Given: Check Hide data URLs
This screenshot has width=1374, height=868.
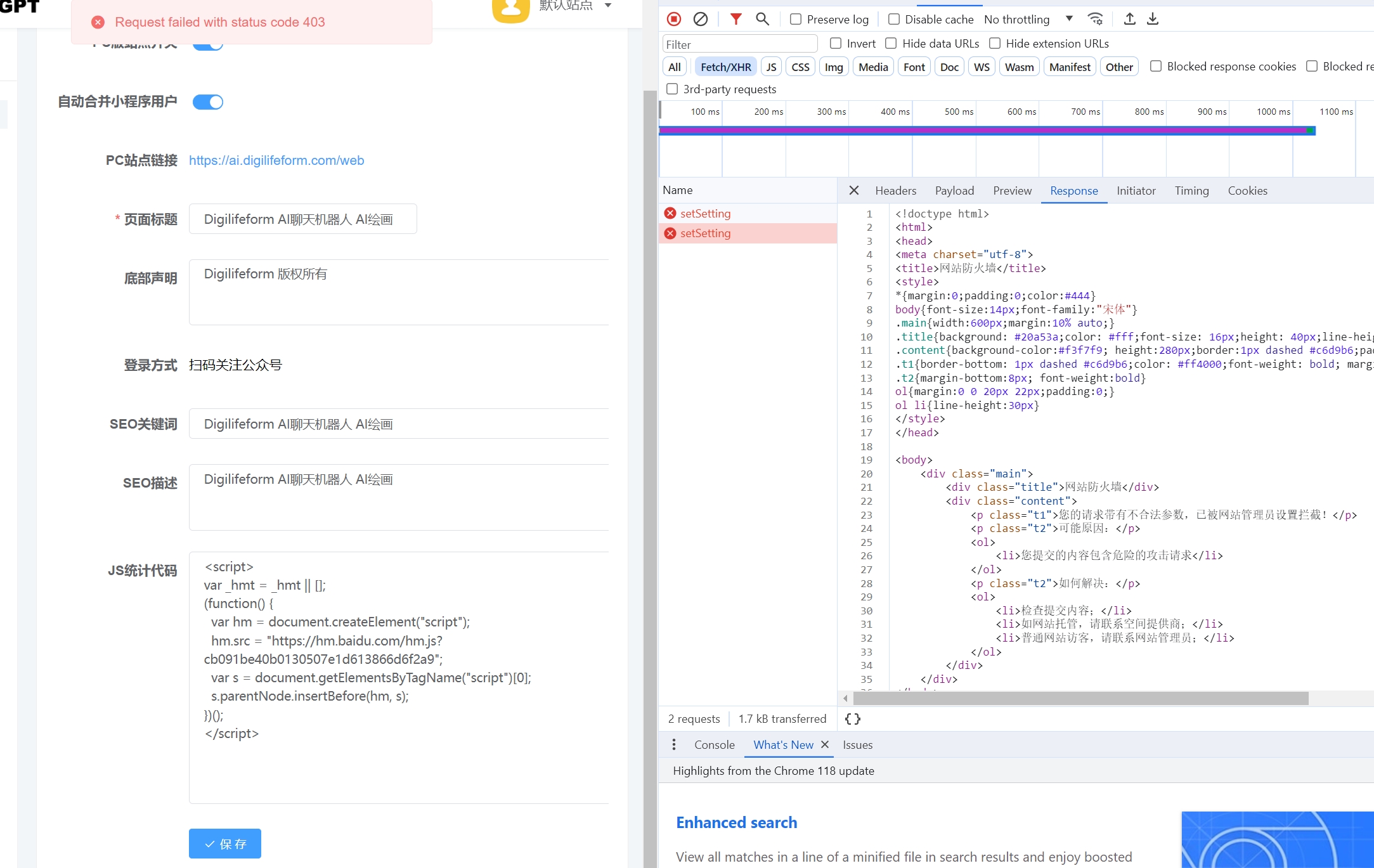Looking at the screenshot, I should pyautogui.click(x=890, y=43).
